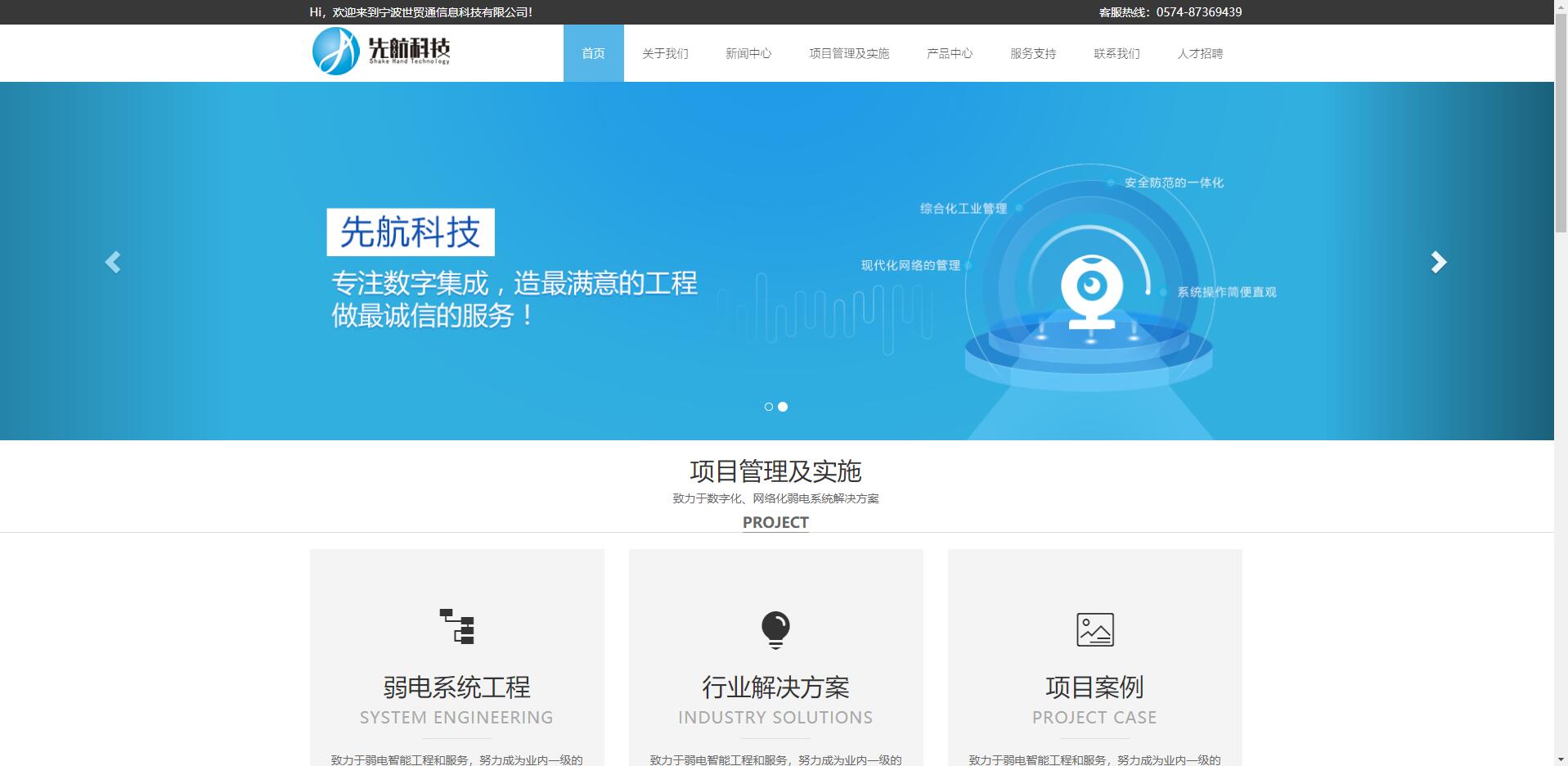This screenshot has width=1568, height=766.
Task: Open the 首页 navigation tab
Action: (x=594, y=53)
